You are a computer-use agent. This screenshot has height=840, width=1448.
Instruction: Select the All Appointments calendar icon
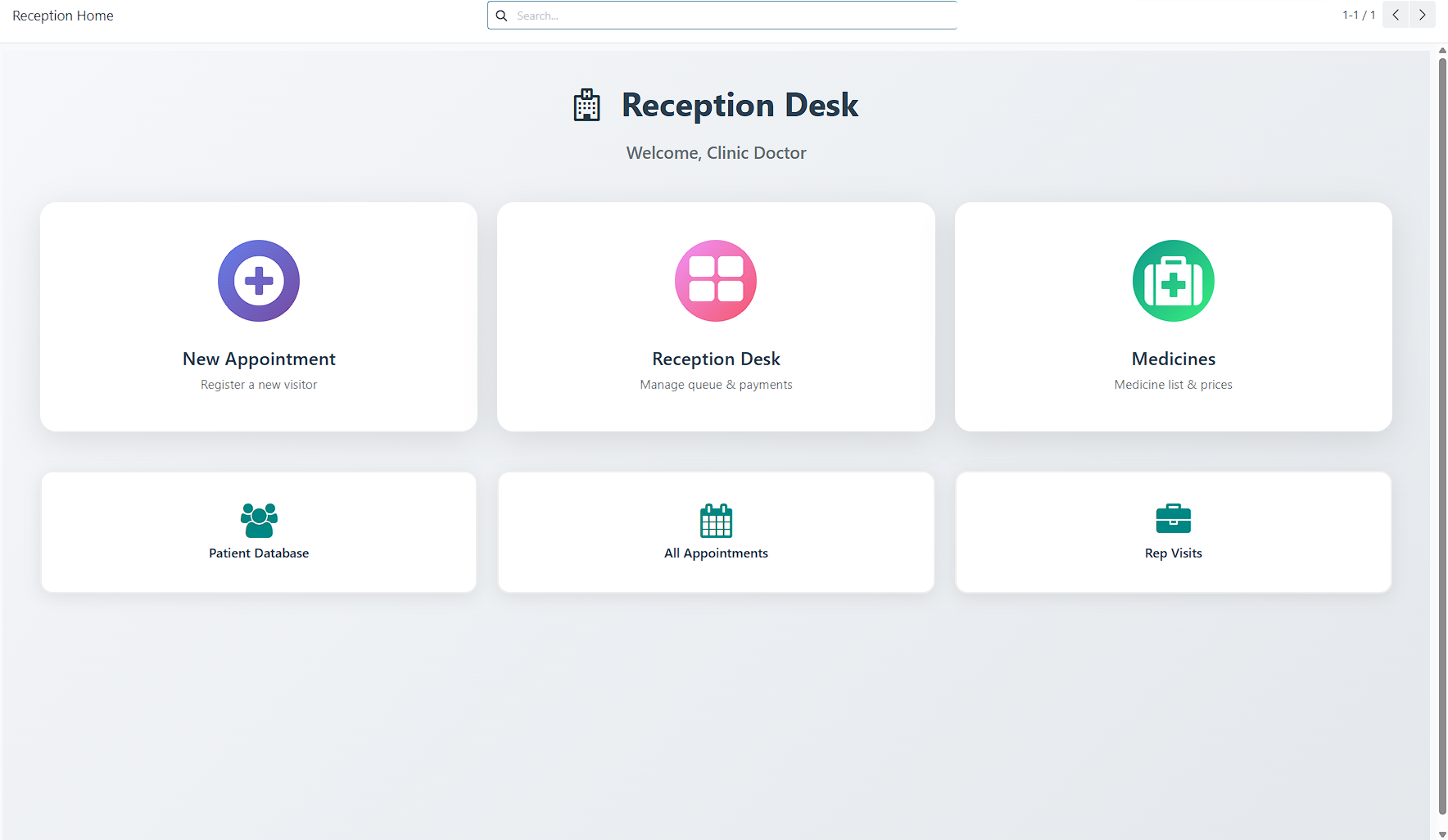pyautogui.click(x=715, y=522)
